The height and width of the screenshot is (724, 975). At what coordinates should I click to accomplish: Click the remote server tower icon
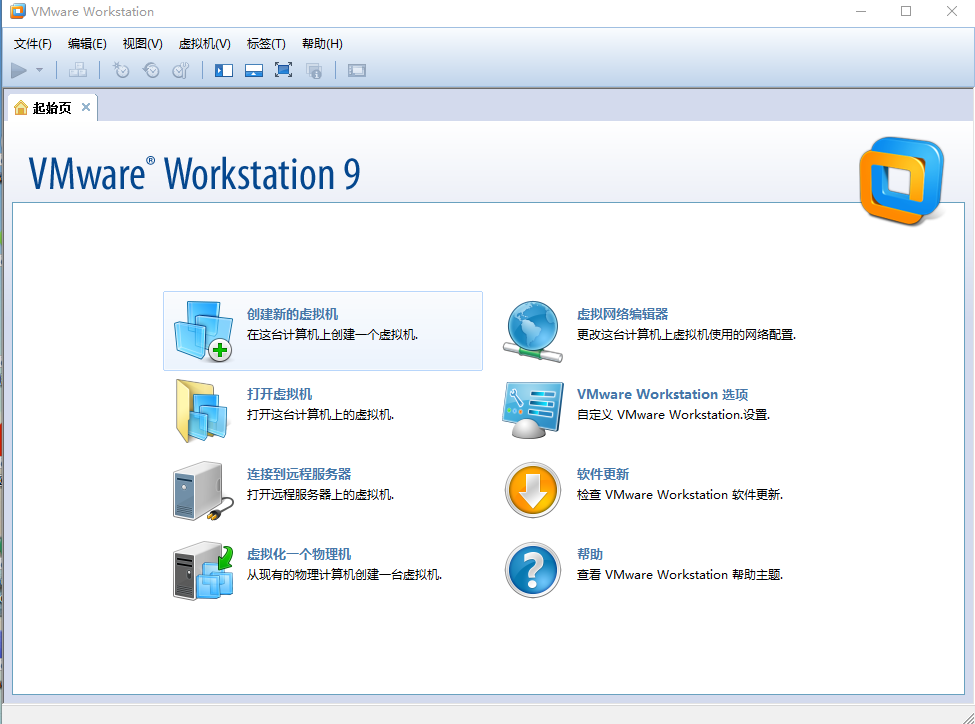203,491
